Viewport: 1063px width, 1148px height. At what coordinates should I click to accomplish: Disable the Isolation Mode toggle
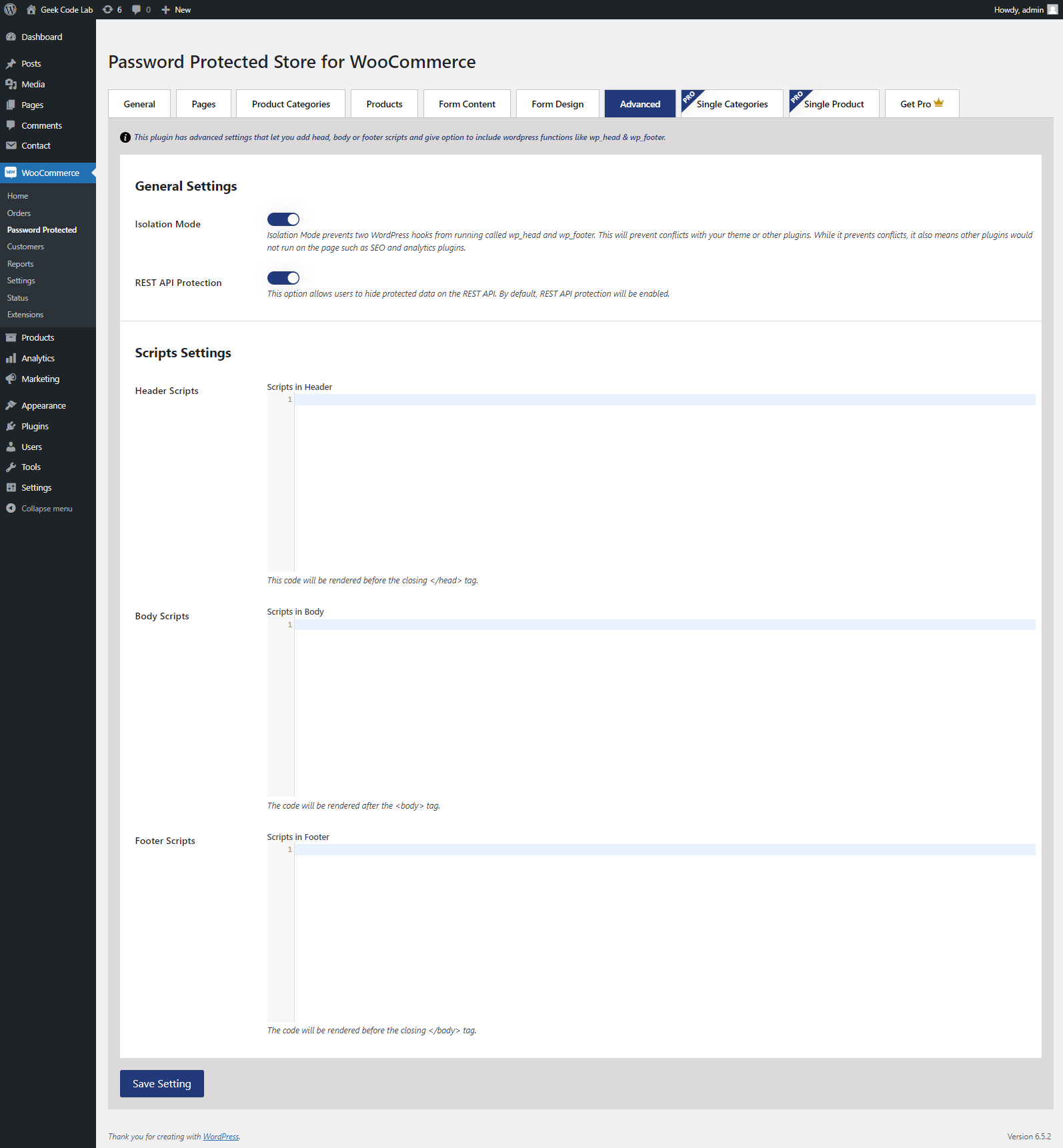coord(283,219)
